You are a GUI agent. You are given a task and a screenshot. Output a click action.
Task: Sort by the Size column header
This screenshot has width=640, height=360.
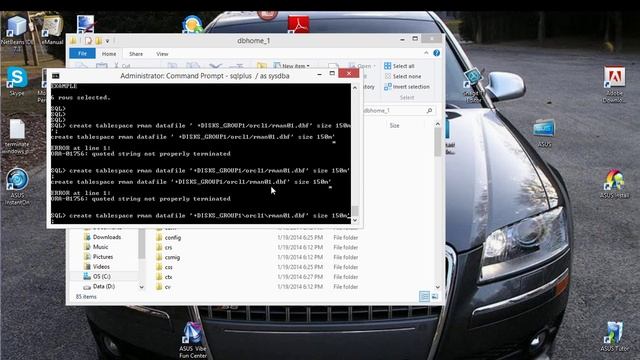pyautogui.click(x=394, y=125)
